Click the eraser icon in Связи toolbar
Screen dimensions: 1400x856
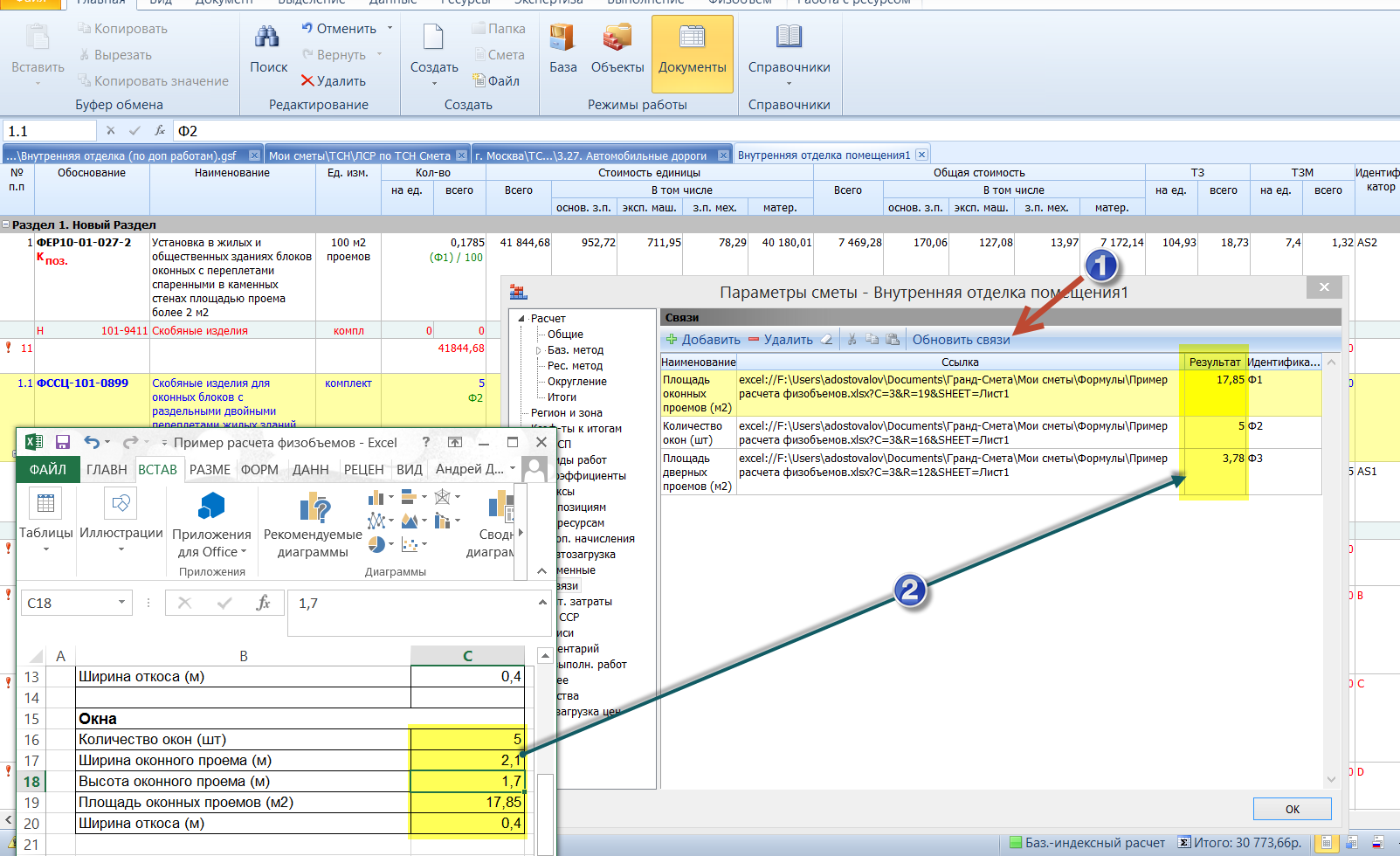click(x=826, y=340)
